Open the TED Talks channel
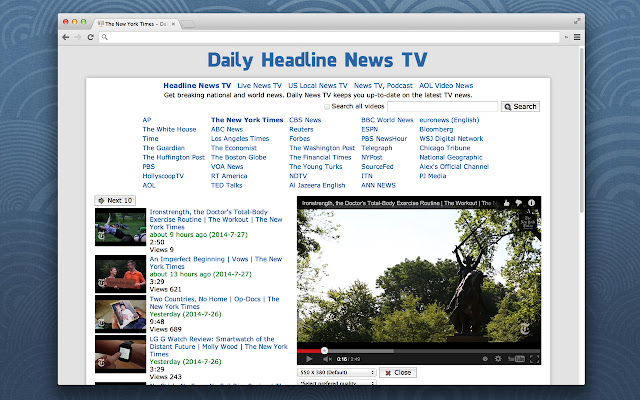The width and height of the screenshot is (640, 400). pyautogui.click(x=227, y=185)
